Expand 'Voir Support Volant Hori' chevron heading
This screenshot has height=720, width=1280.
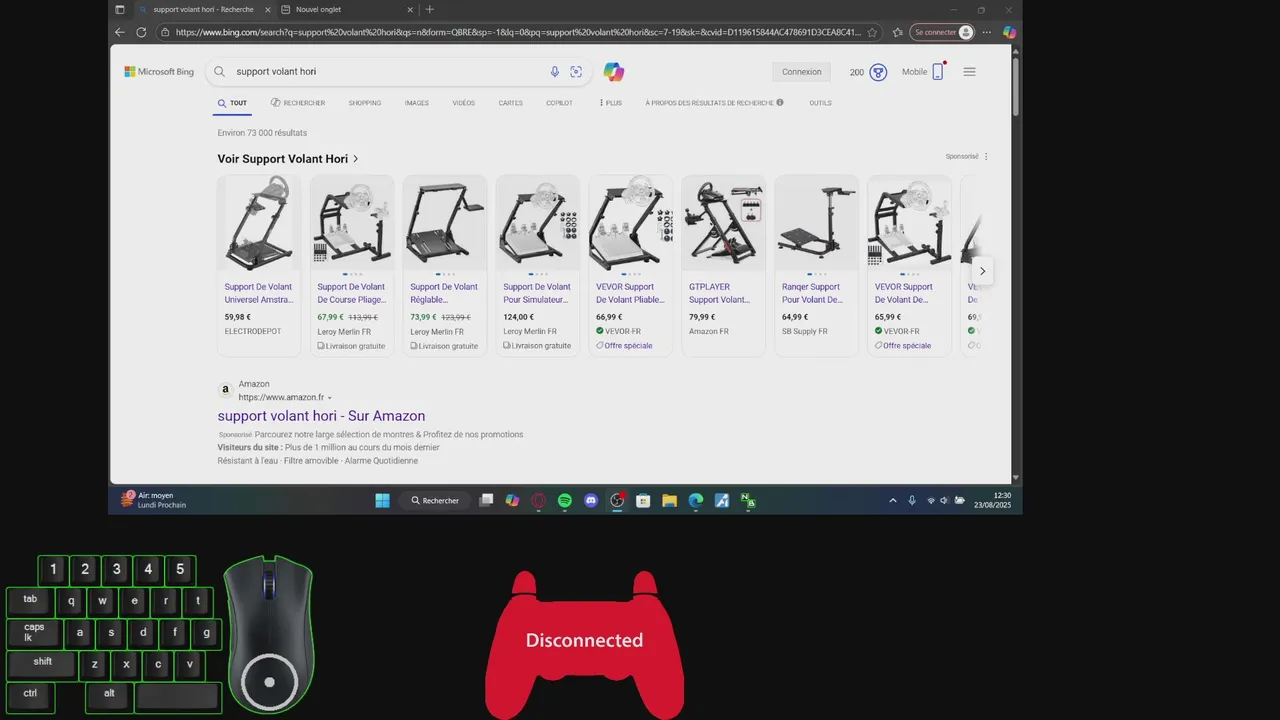pos(288,159)
